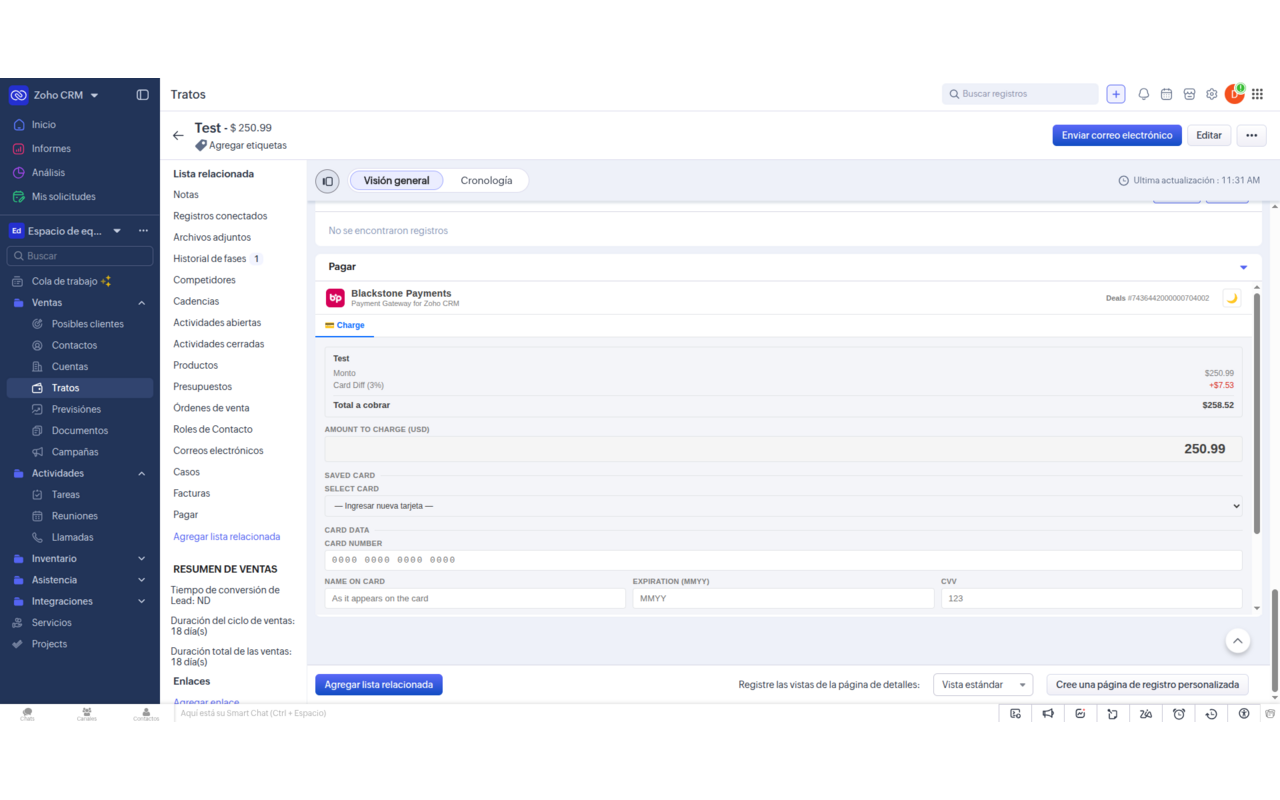Open the apps grid icon

[x=1257, y=94]
